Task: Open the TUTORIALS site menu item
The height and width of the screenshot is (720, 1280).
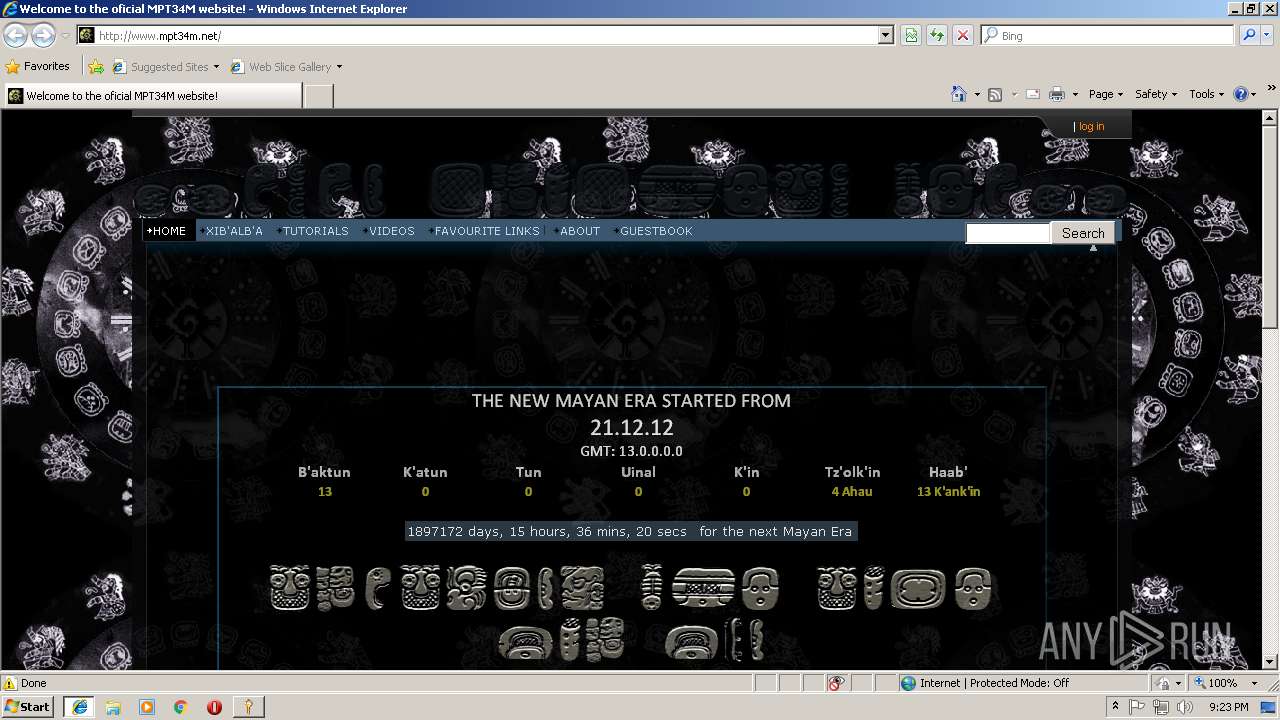Action: tap(313, 231)
